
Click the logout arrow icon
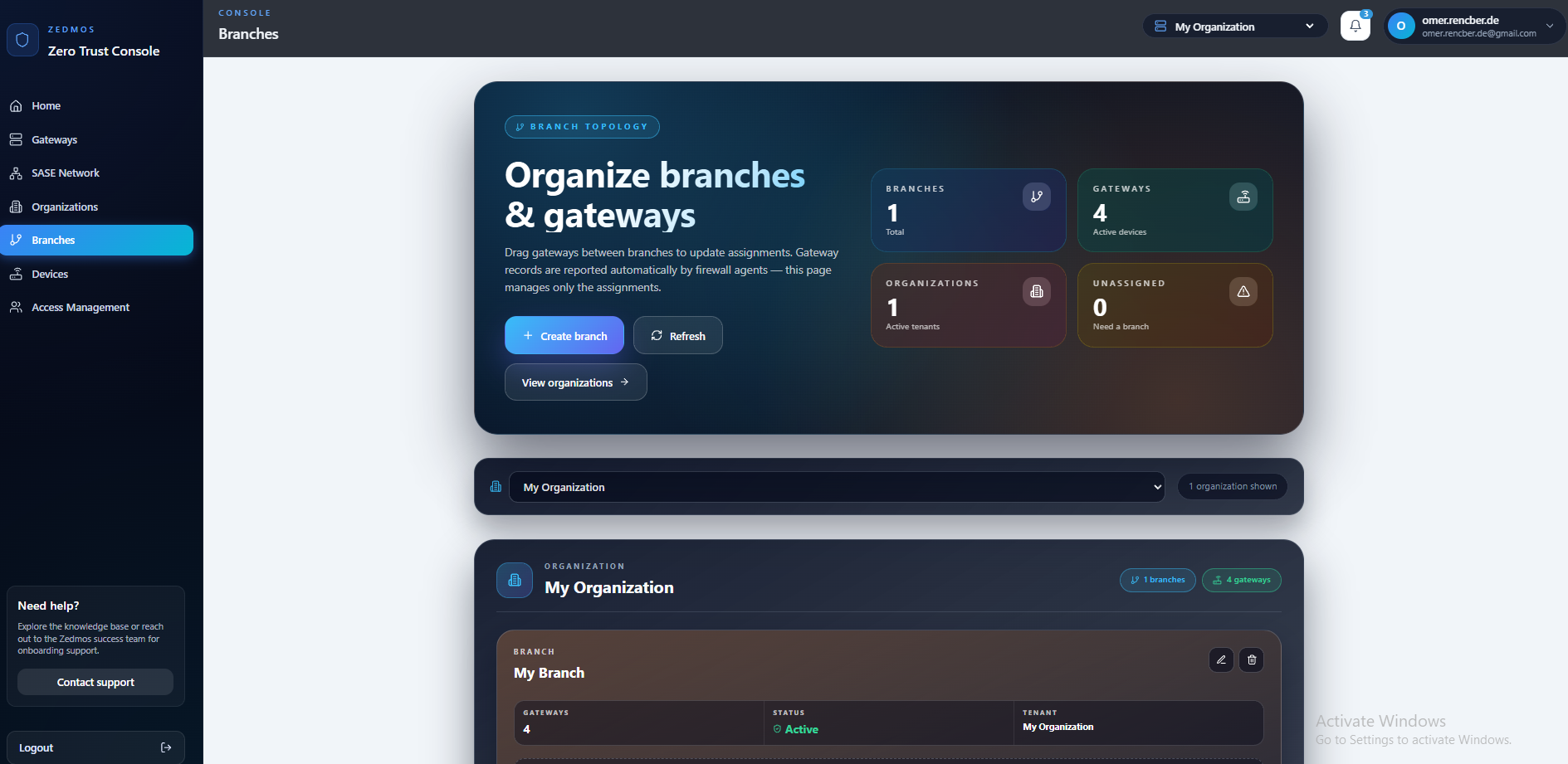click(x=166, y=747)
